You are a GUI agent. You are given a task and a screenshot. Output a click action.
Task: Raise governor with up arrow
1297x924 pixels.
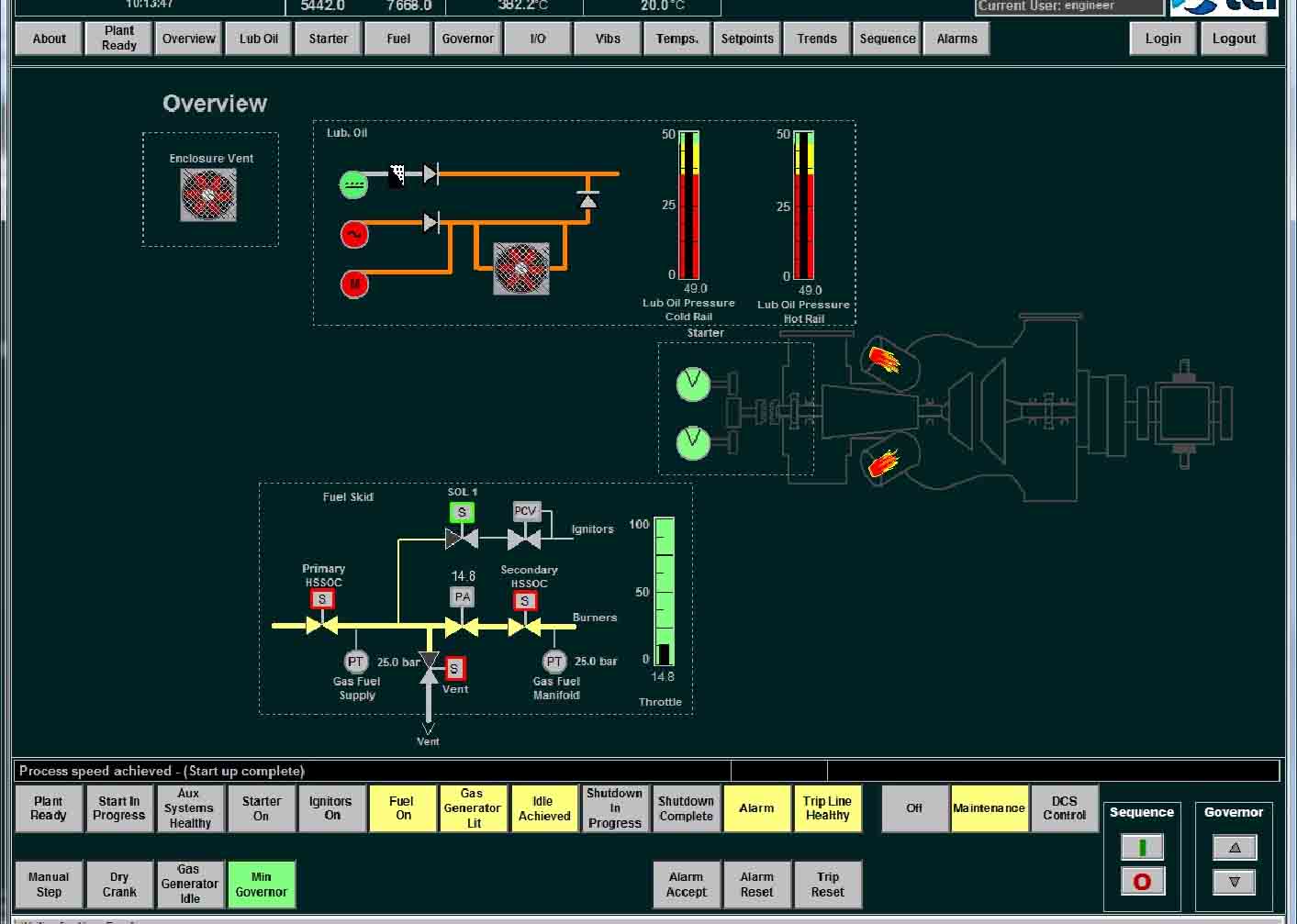click(x=1234, y=847)
